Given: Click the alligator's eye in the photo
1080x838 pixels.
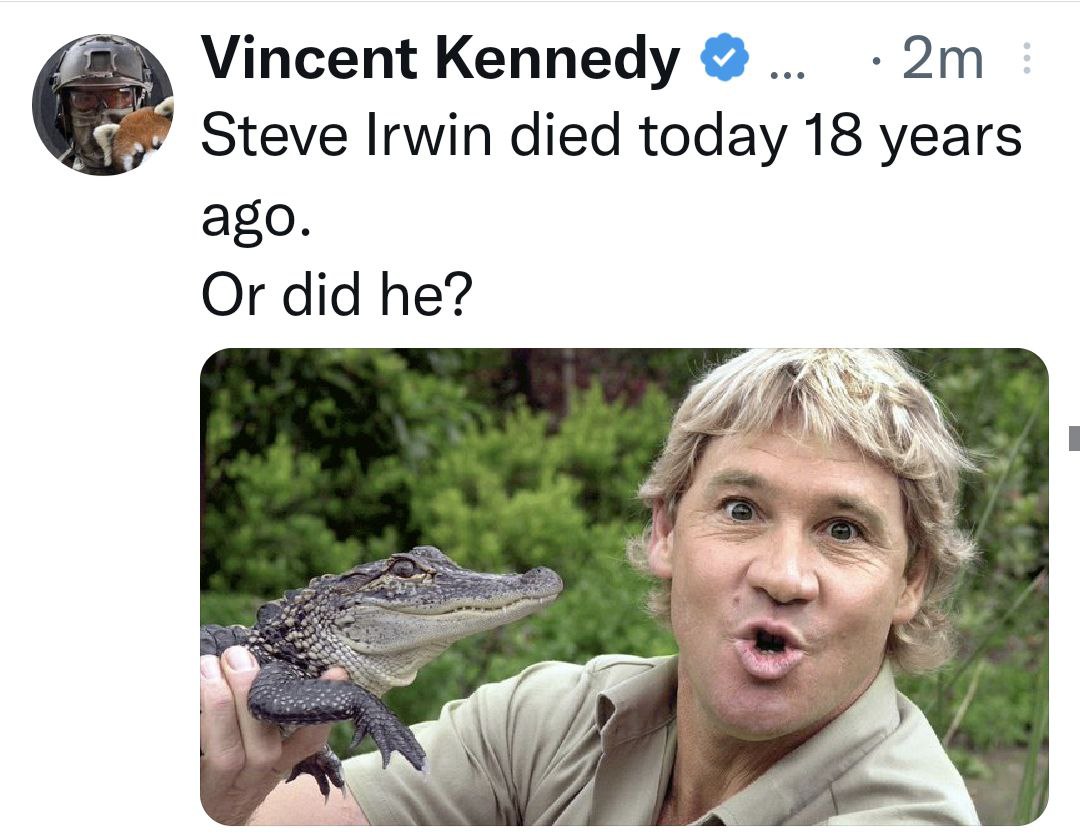Looking at the screenshot, I should (x=402, y=567).
